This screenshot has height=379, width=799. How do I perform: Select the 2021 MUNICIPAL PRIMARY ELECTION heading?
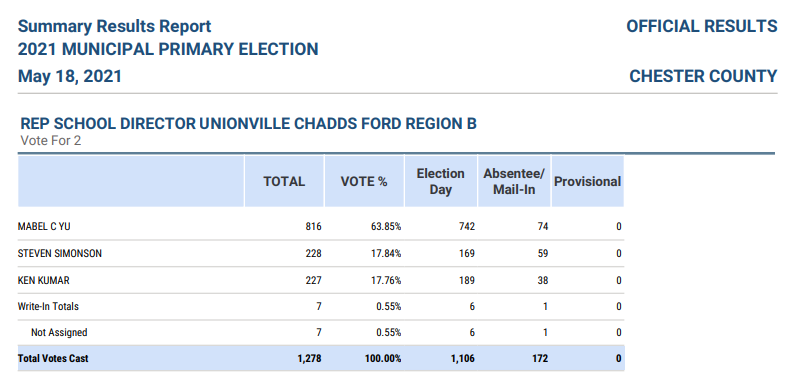click(168, 49)
